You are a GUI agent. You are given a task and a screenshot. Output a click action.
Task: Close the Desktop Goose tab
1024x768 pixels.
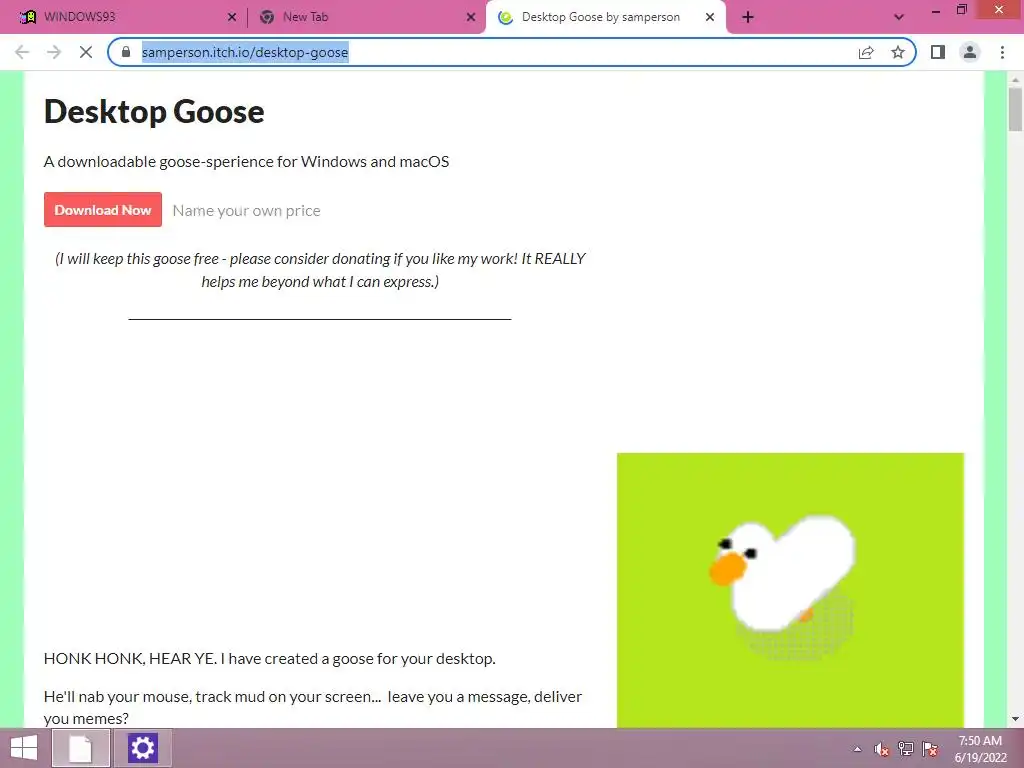pos(710,17)
